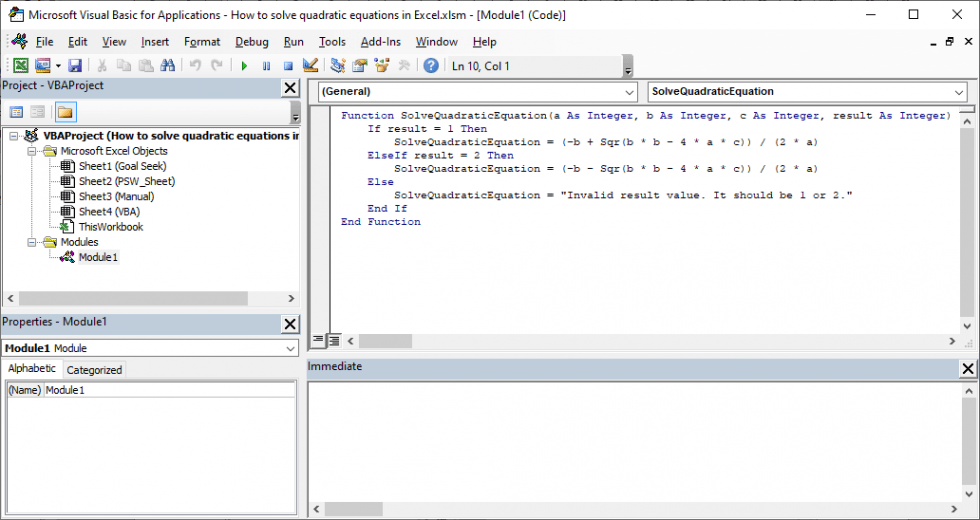Toggle Design Mode toolbar icon

click(310, 66)
